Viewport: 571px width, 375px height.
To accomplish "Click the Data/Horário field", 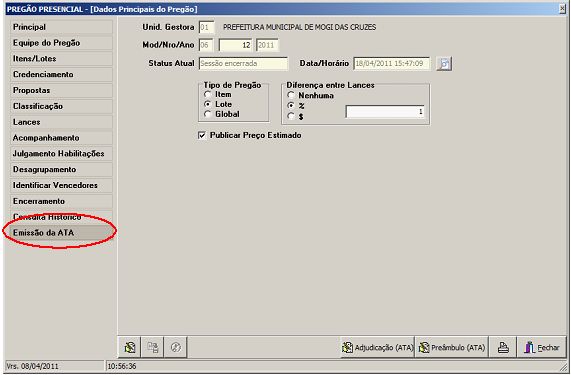I will pyautogui.click(x=391, y=63).
